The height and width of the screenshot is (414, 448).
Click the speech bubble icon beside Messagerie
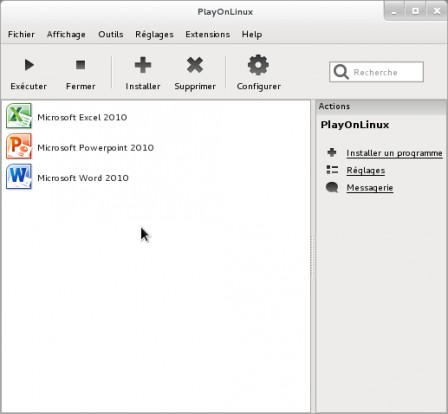pyautogui.click(x=332, y=187)
